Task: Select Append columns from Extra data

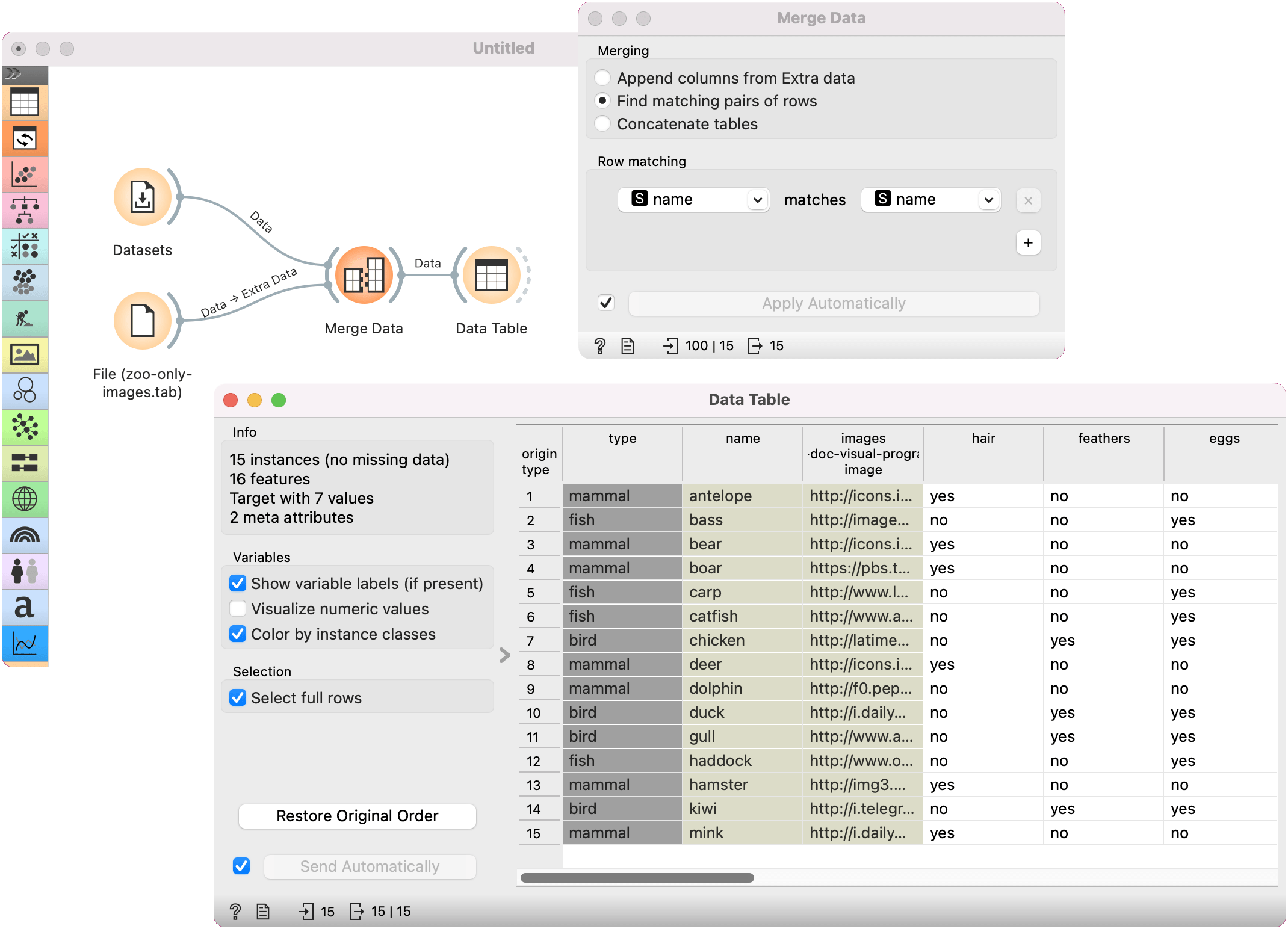Action: click(602, 78)
